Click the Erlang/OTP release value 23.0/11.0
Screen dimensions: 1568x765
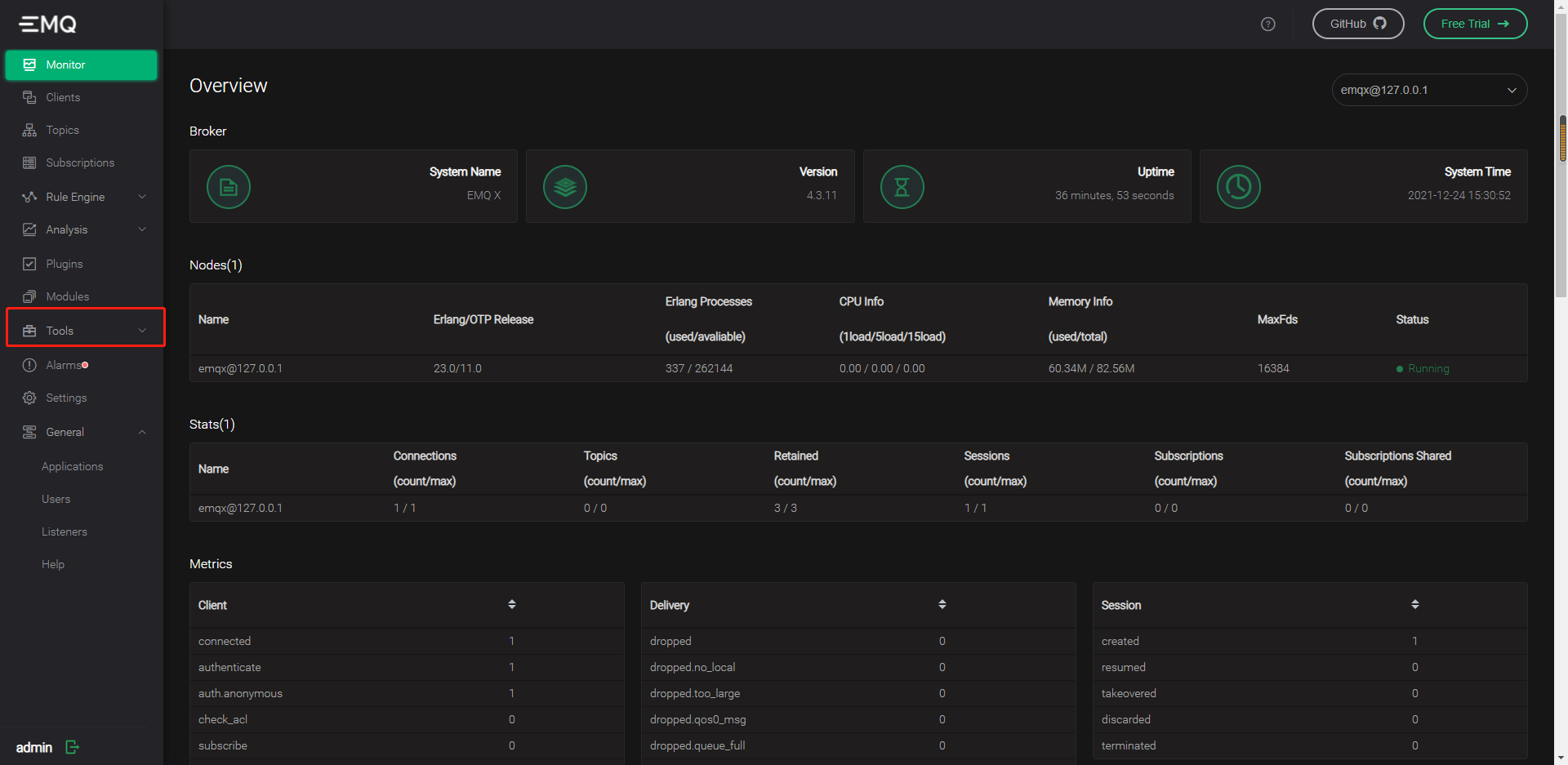pos(457,368)
